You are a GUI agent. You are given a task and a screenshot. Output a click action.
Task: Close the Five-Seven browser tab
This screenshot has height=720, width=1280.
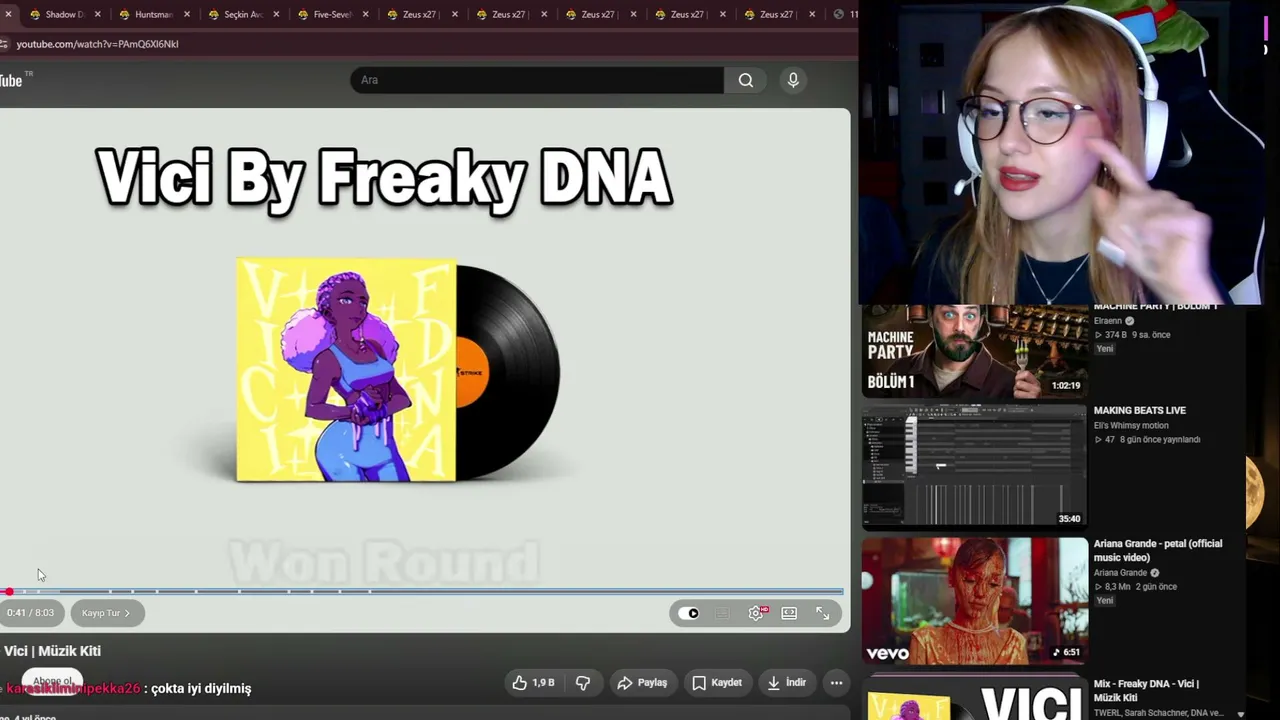tap(365, 15)
